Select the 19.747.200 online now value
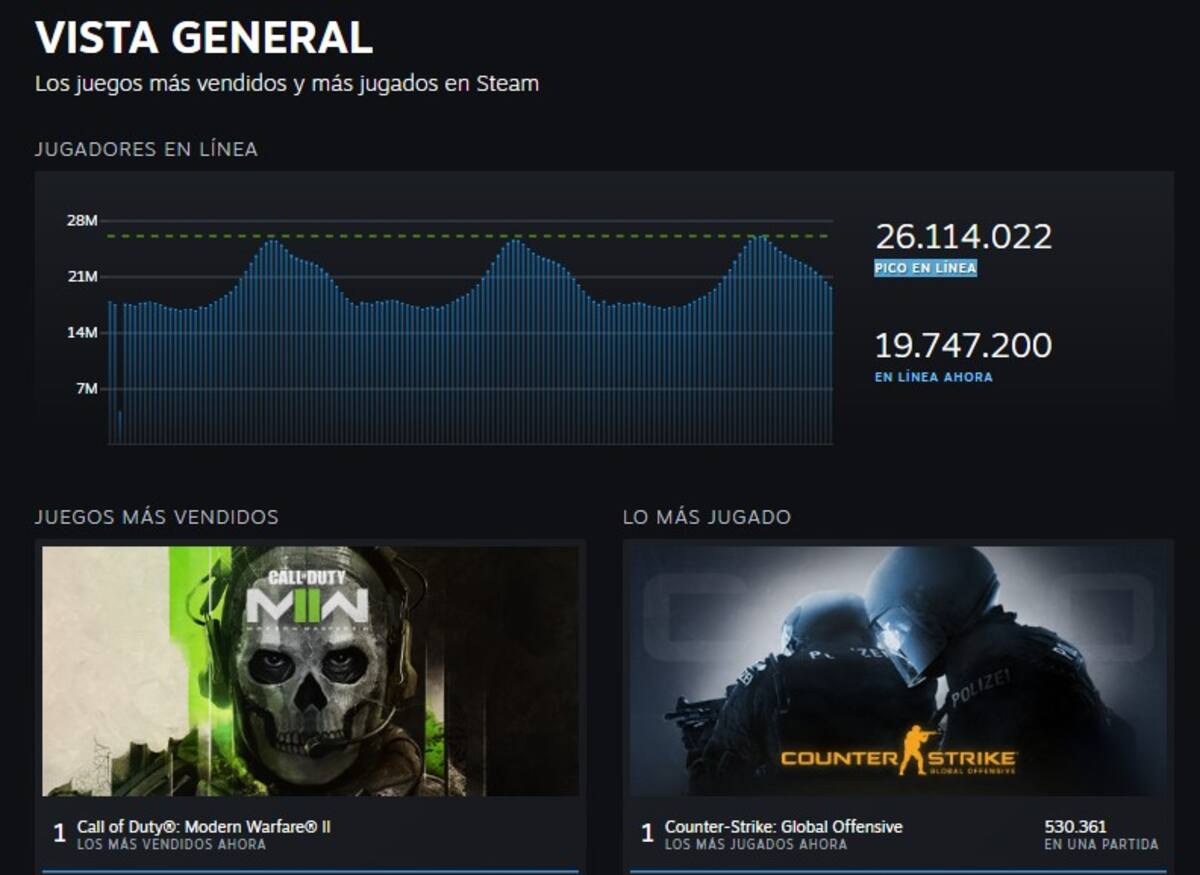This screenshot has width=1200, height=875. pos(963,346)
